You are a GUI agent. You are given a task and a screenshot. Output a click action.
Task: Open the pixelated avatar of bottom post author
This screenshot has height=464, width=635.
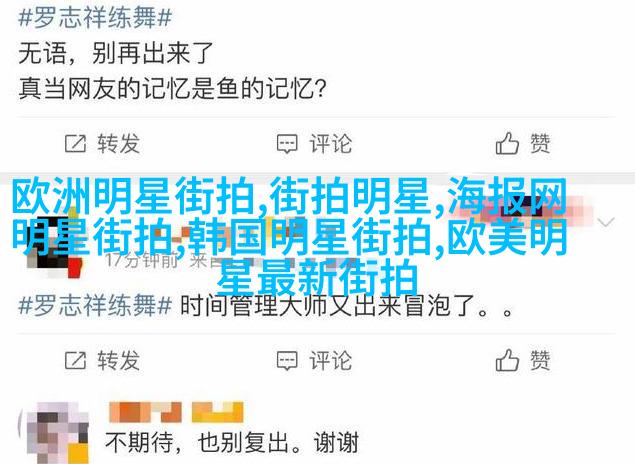(x=58, y=433)
